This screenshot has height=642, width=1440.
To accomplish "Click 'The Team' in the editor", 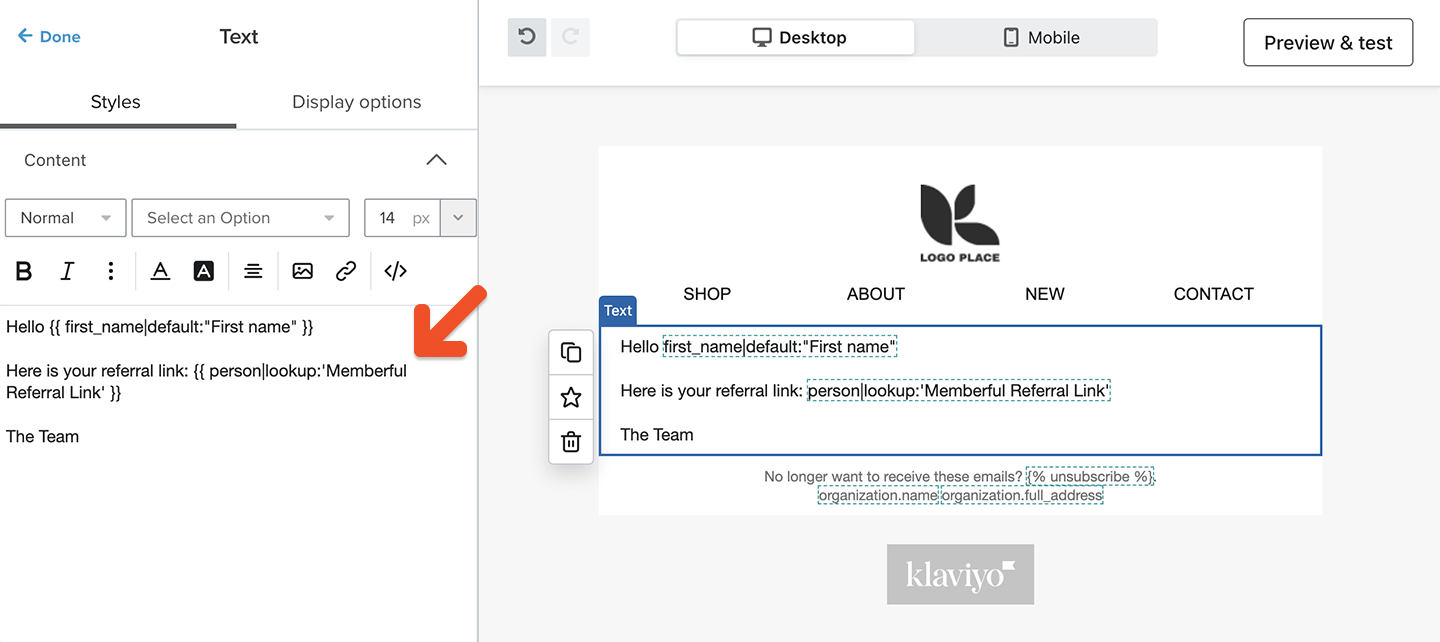I will click(43, 437).
